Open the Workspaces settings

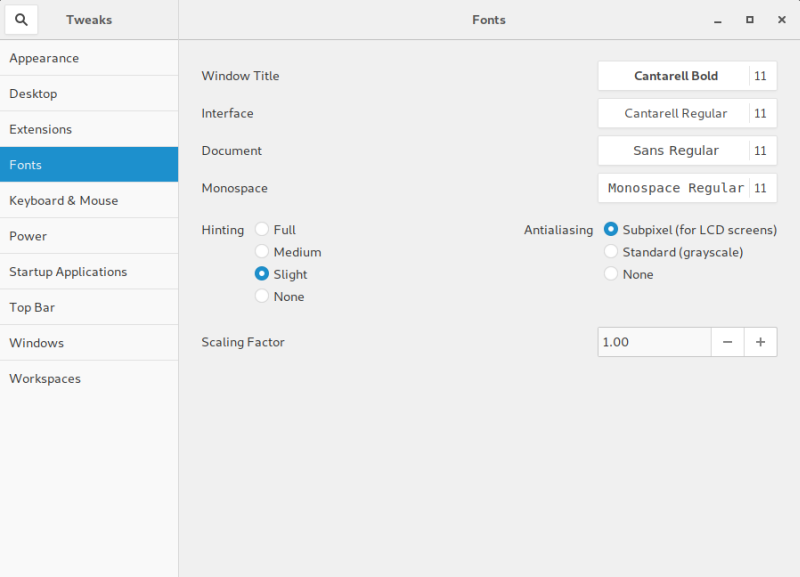coord(45,379)
